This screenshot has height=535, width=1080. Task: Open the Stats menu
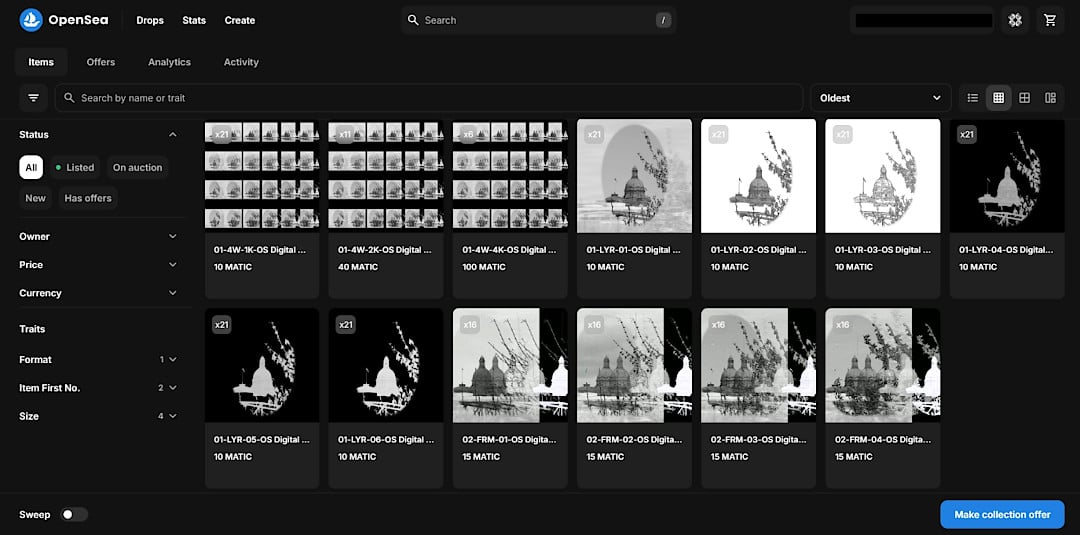194,20
